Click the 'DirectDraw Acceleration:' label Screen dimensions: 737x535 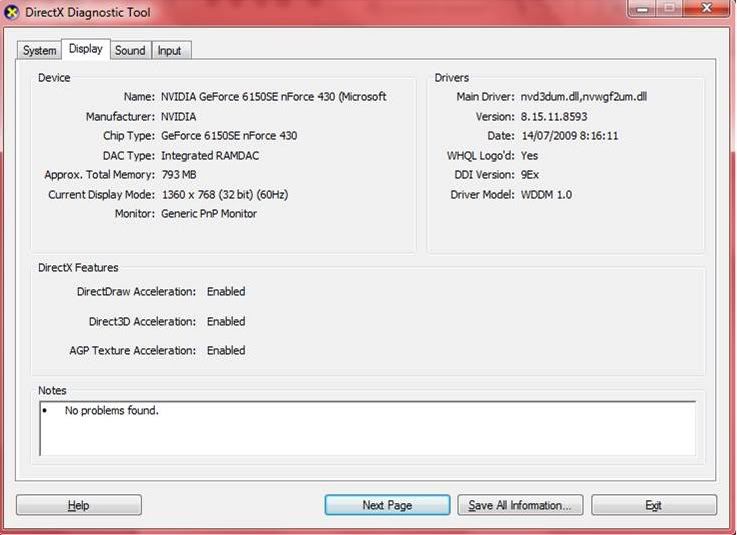[136, 291]
